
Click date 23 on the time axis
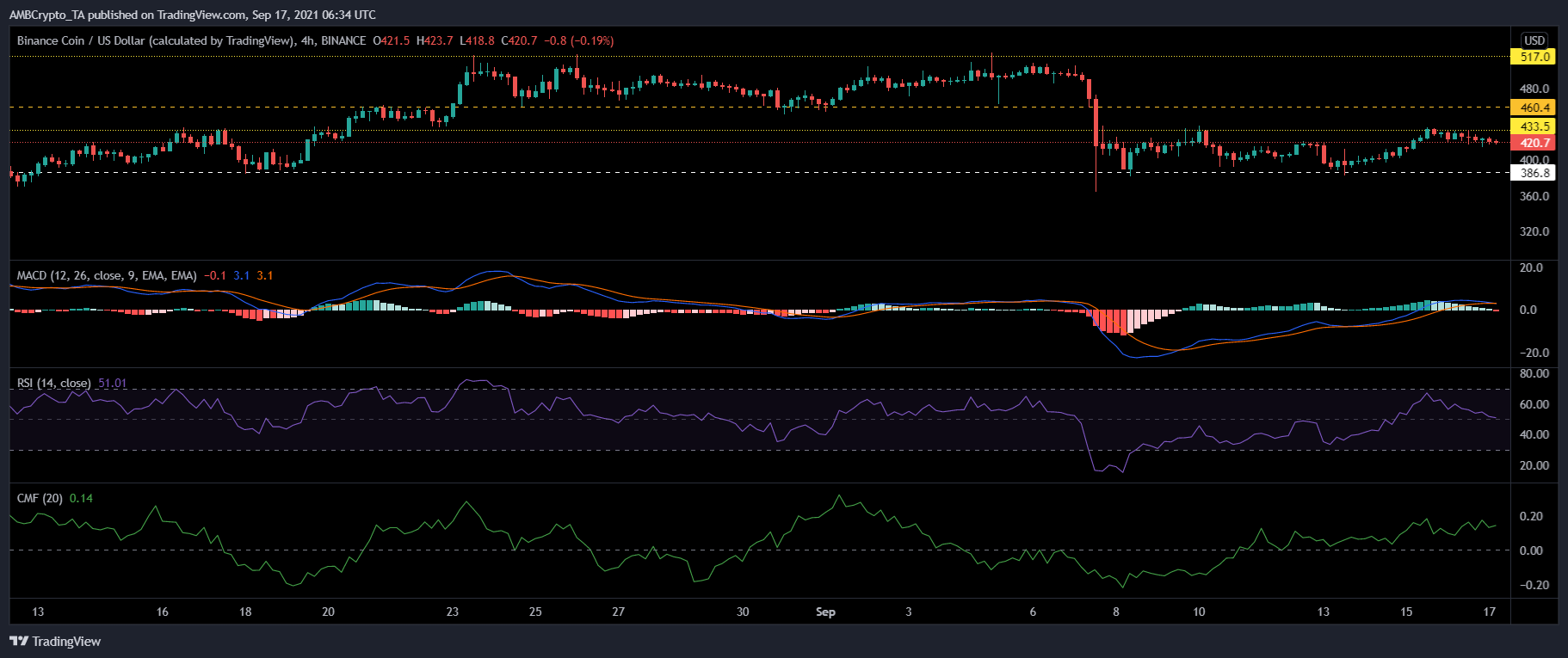click(453, 612)
